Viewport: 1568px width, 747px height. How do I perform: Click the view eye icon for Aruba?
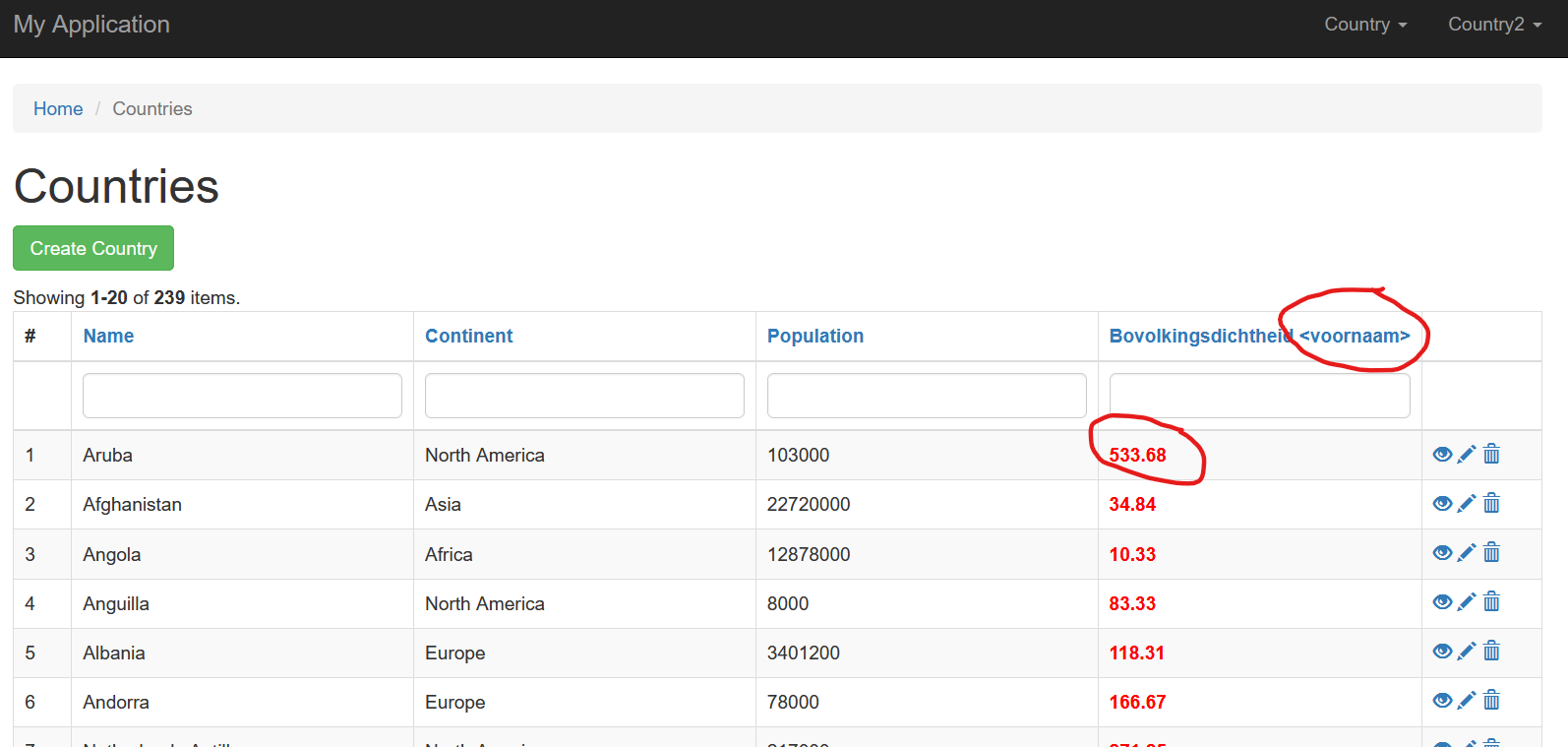tap(1442, 455)
